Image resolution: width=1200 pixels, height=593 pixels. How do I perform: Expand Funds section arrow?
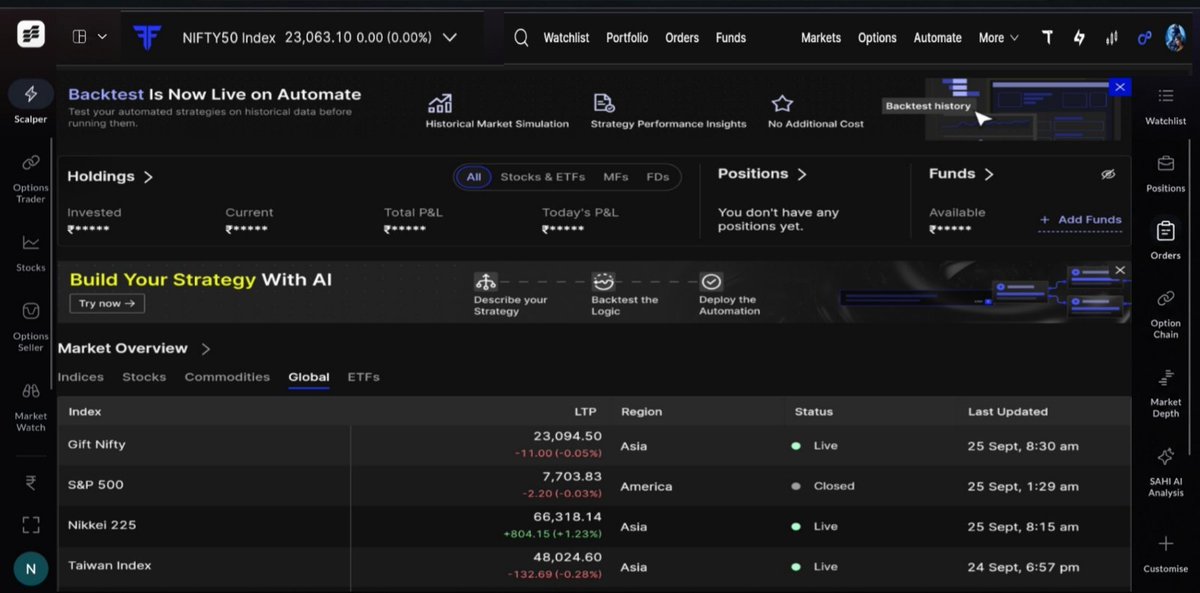coord(989,174)
